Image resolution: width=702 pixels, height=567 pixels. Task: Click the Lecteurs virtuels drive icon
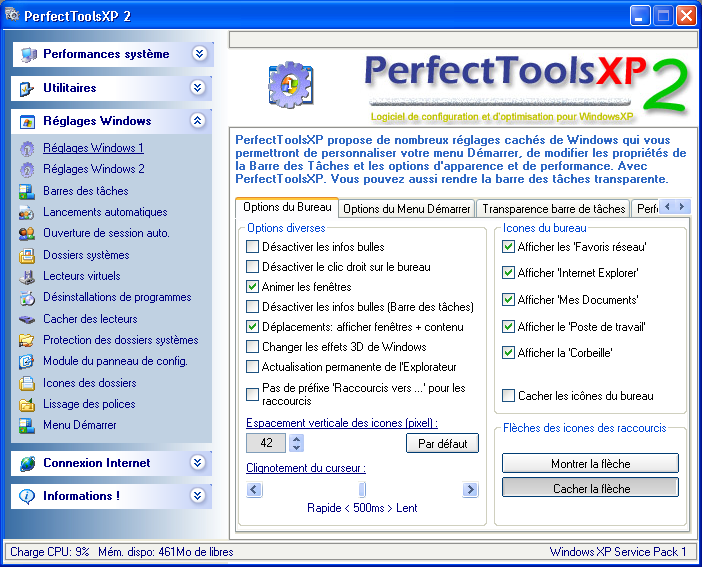click(27, 277)
